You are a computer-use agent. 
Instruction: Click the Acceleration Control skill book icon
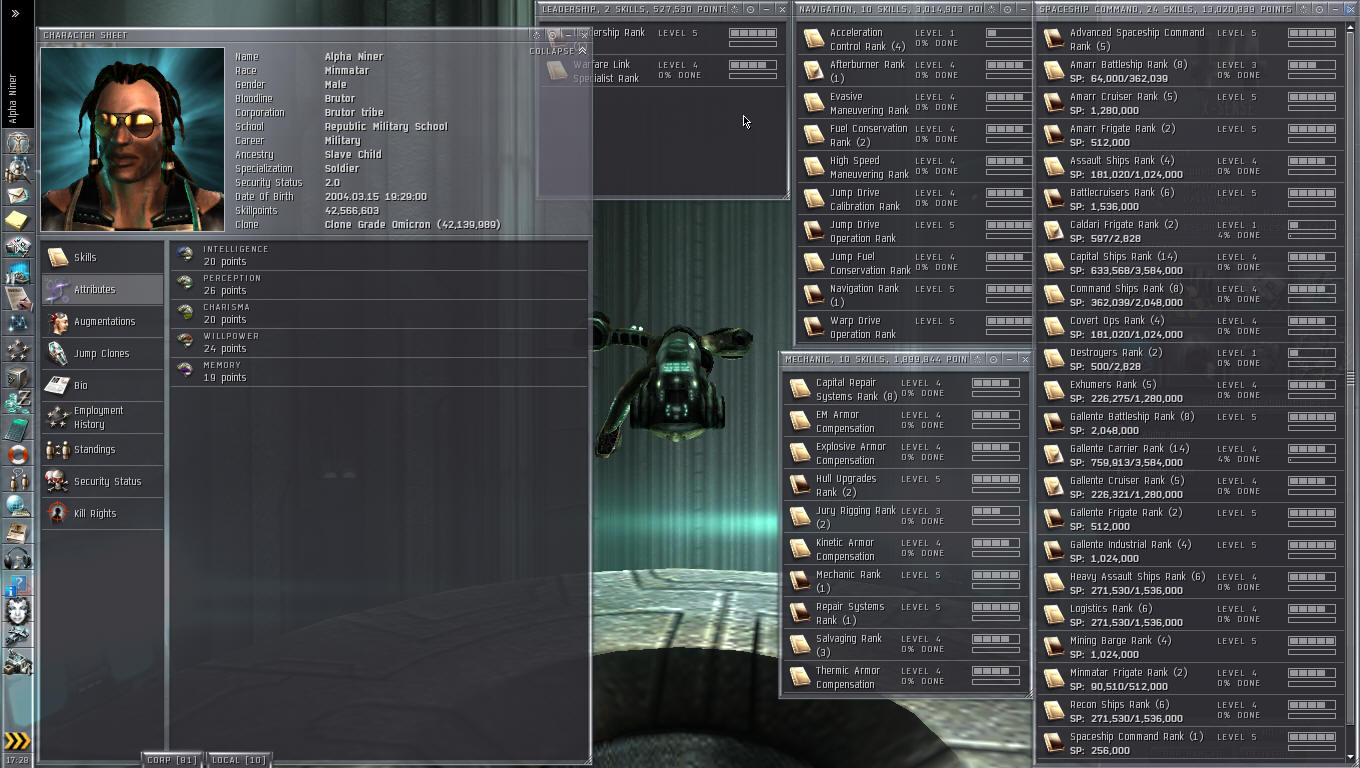coord(814,39)
